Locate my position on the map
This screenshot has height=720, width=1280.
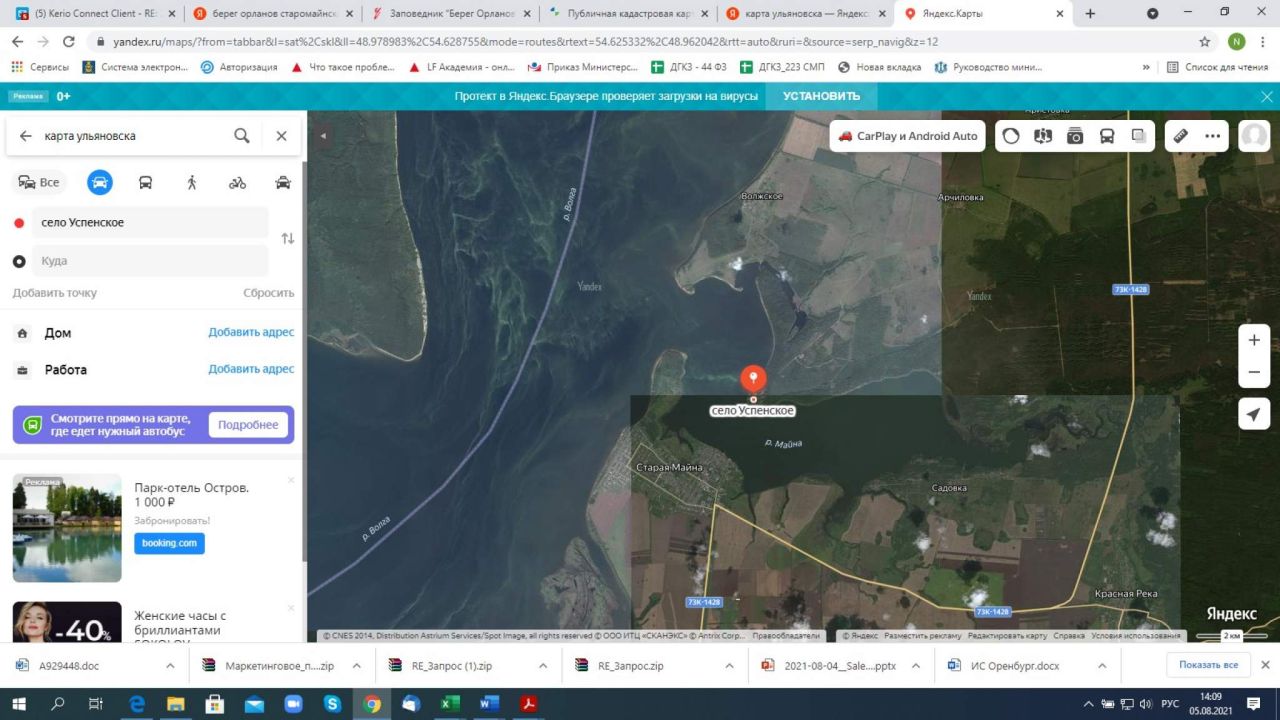(1254, 414)
